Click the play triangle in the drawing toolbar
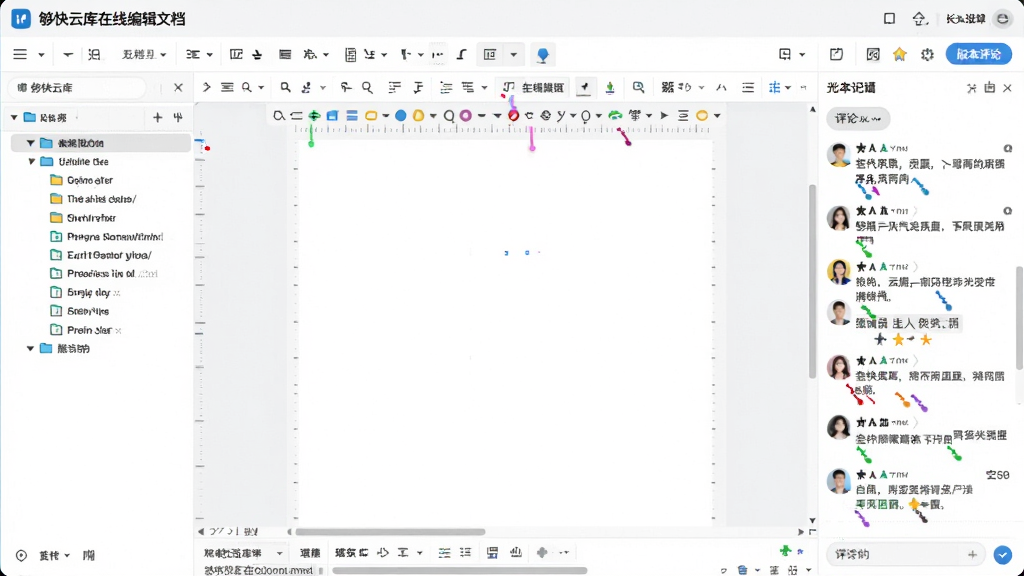Viewport: 1024px width, 576px height. coord(665,116)
